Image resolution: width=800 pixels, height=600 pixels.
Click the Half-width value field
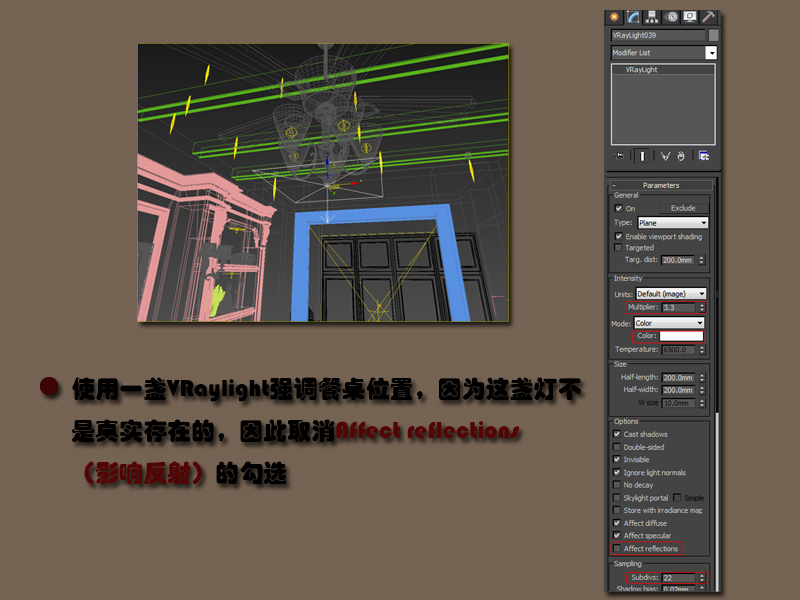click(679, 390)
